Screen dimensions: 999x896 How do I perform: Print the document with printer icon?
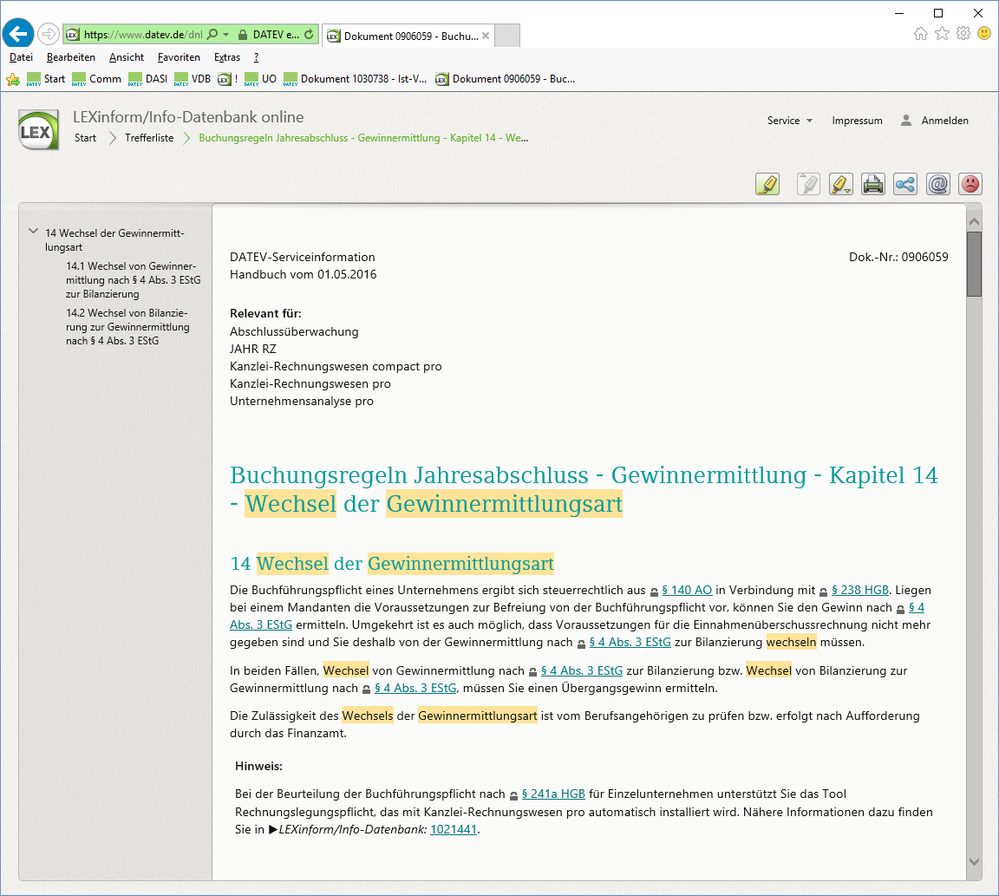coord(873,184)
